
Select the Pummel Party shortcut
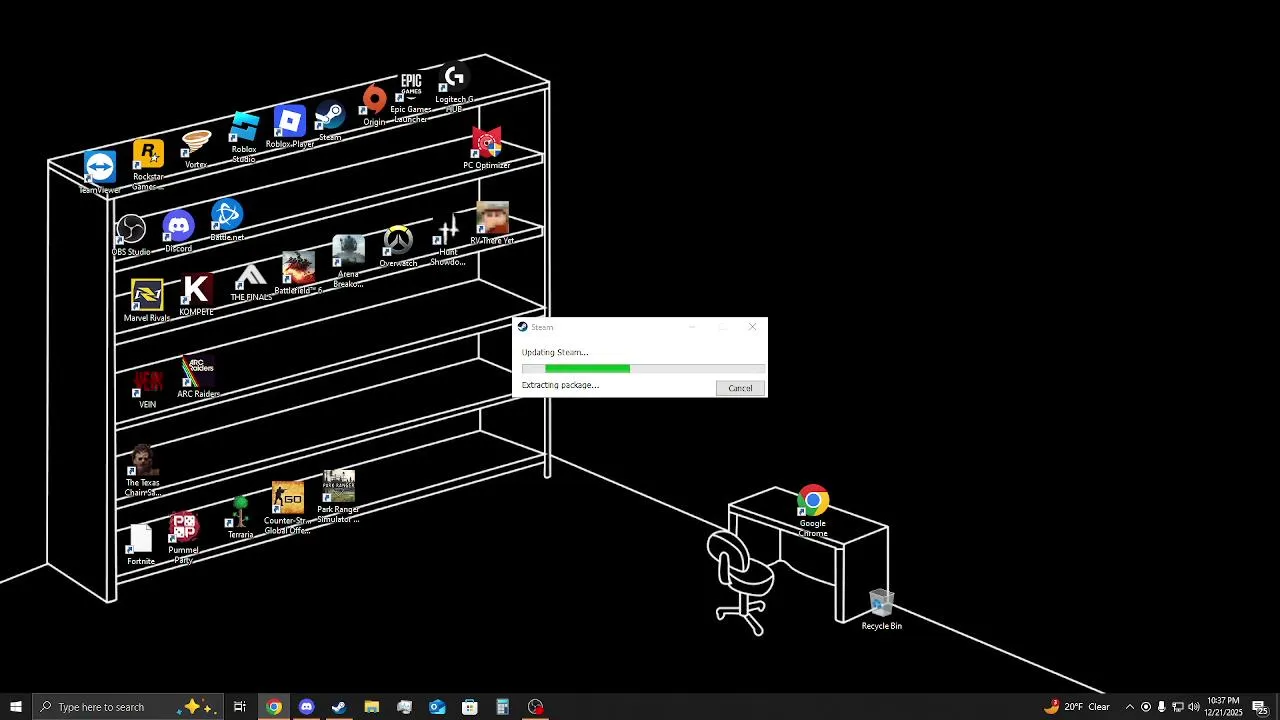coord(183,538)
